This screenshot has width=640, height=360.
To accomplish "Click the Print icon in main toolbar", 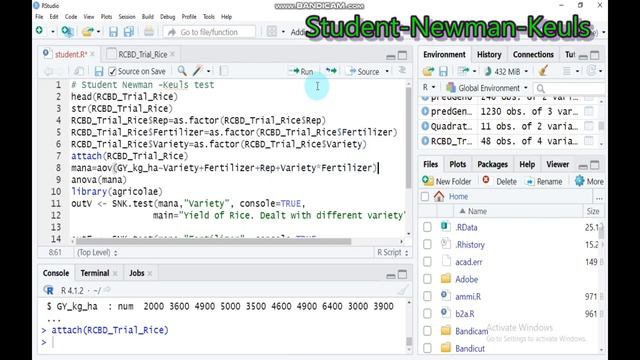I will tap(149, 31).
